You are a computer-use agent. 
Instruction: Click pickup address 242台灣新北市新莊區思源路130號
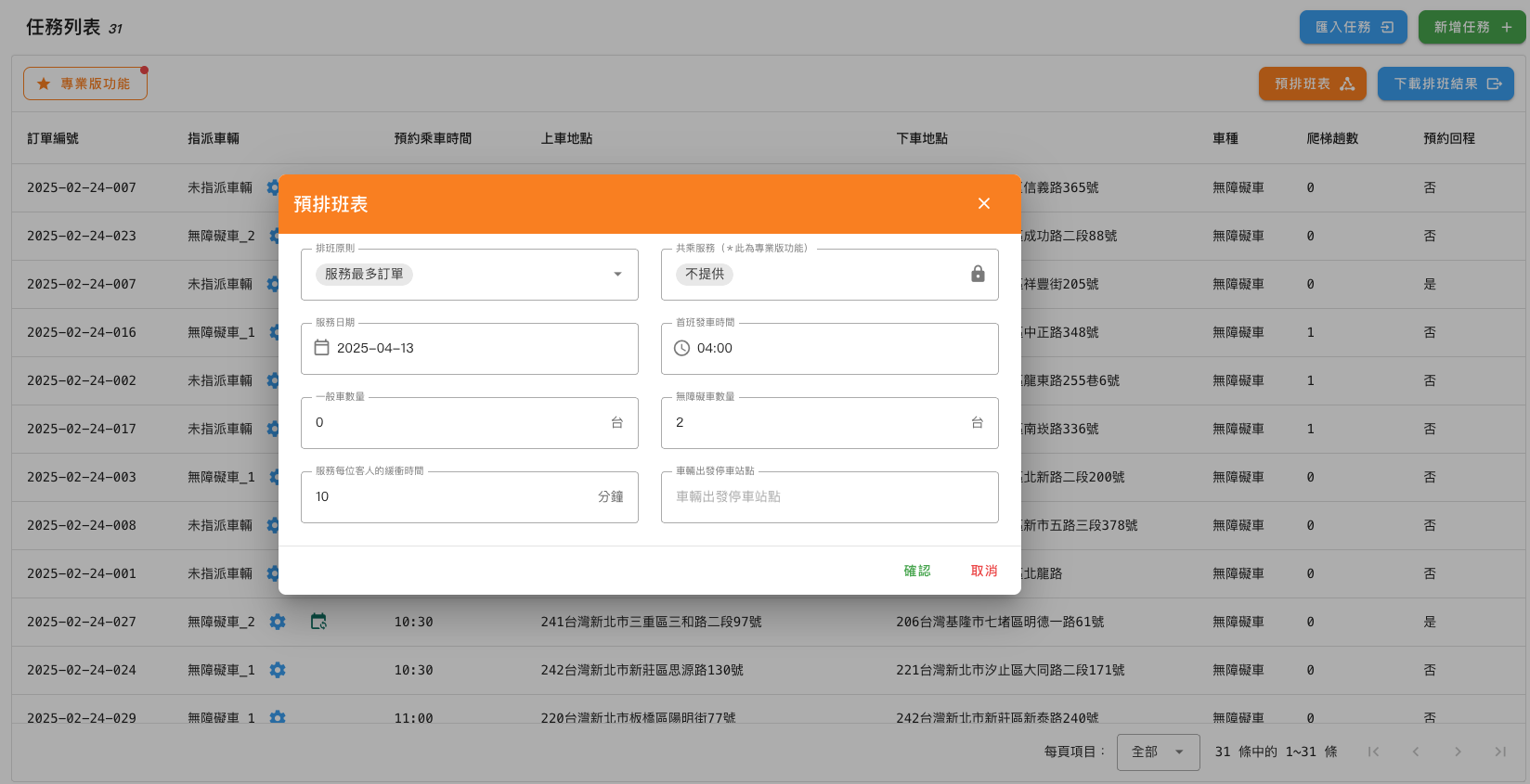pos(642,670)
